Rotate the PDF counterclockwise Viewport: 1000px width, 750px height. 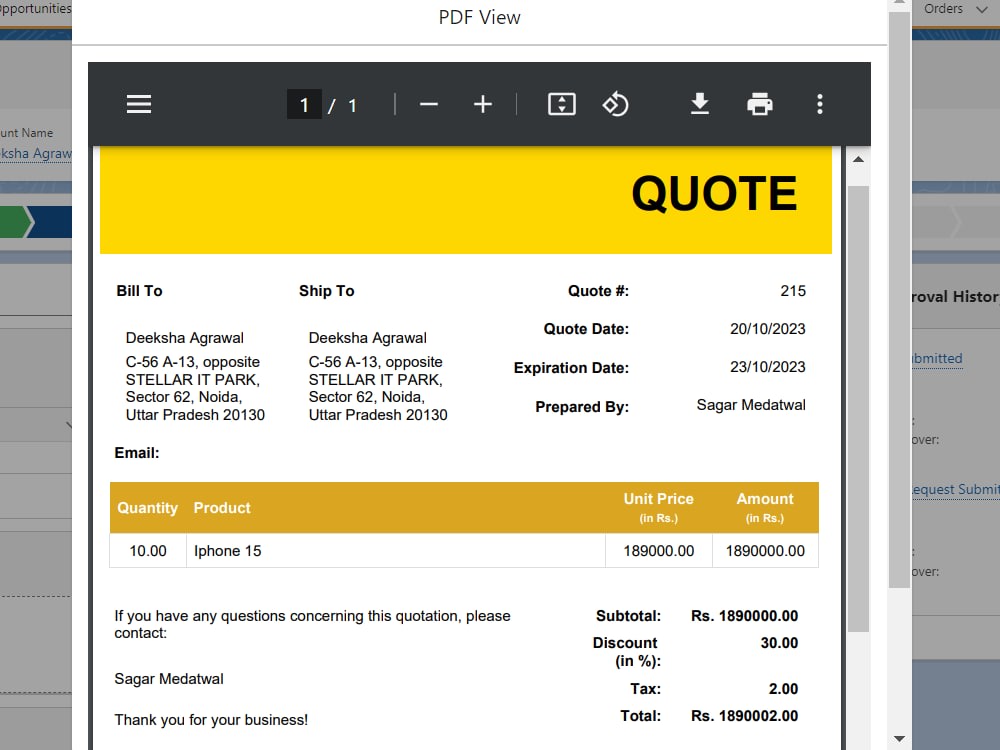tap(615, 104)
